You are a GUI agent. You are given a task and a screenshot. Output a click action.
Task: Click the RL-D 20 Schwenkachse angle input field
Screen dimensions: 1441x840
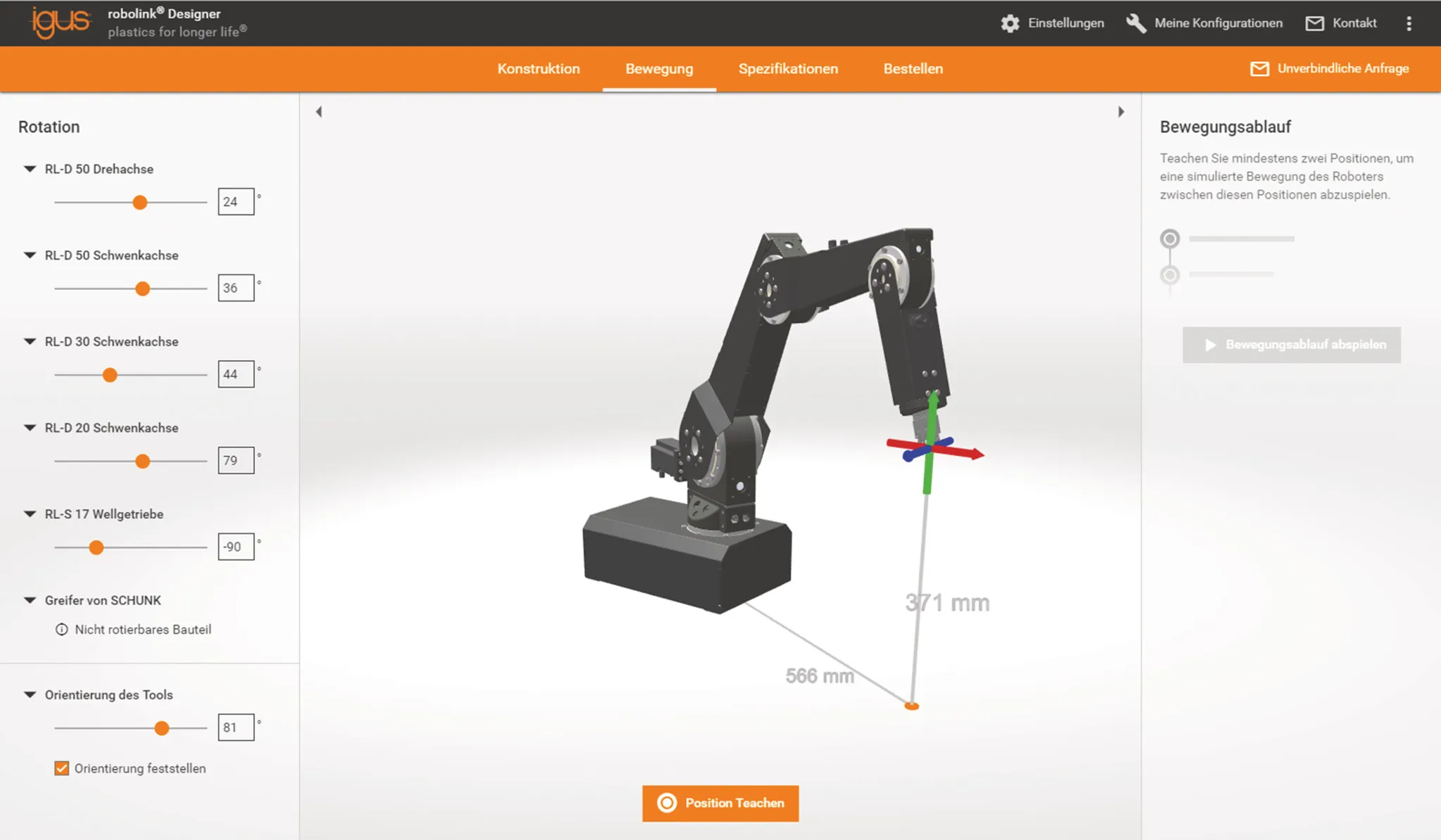pos(236,460)
